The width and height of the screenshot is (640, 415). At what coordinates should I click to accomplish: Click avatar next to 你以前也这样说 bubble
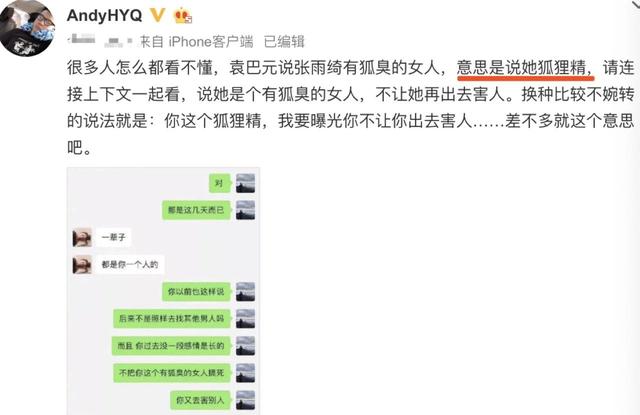tap(245, 292)
